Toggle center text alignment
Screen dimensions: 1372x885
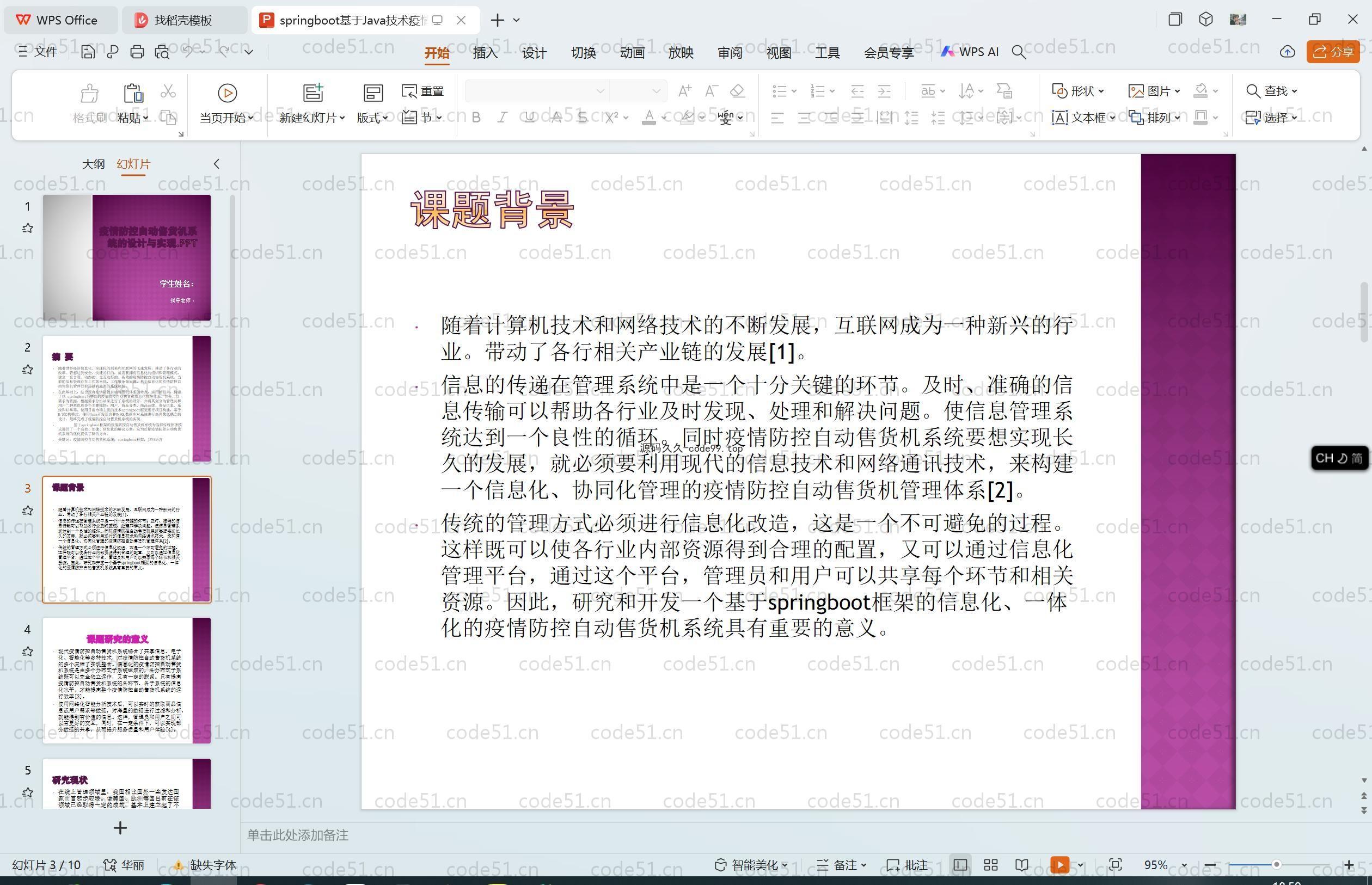click(x=804, y=118)
